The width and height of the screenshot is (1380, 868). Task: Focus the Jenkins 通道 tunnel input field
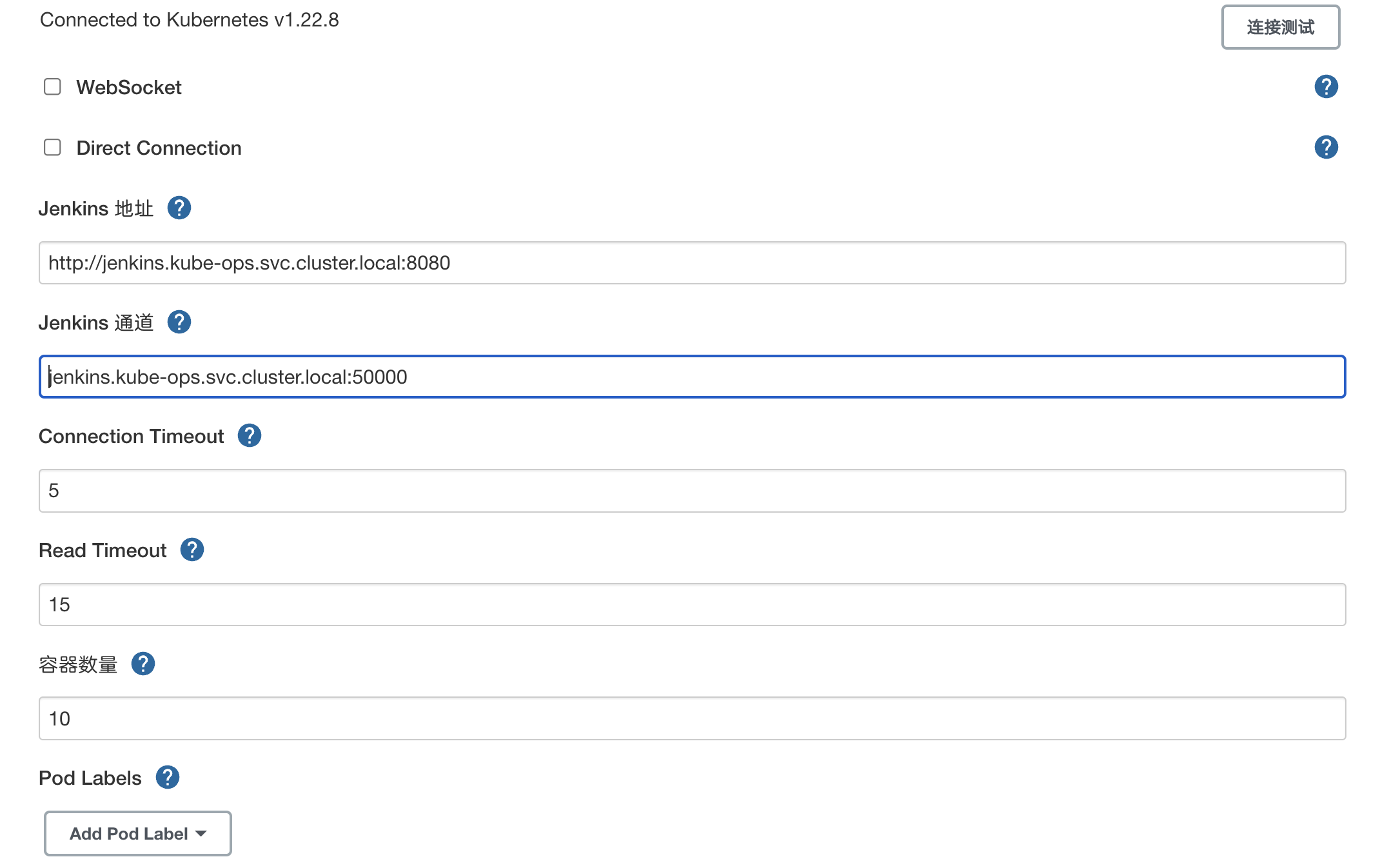691,377
